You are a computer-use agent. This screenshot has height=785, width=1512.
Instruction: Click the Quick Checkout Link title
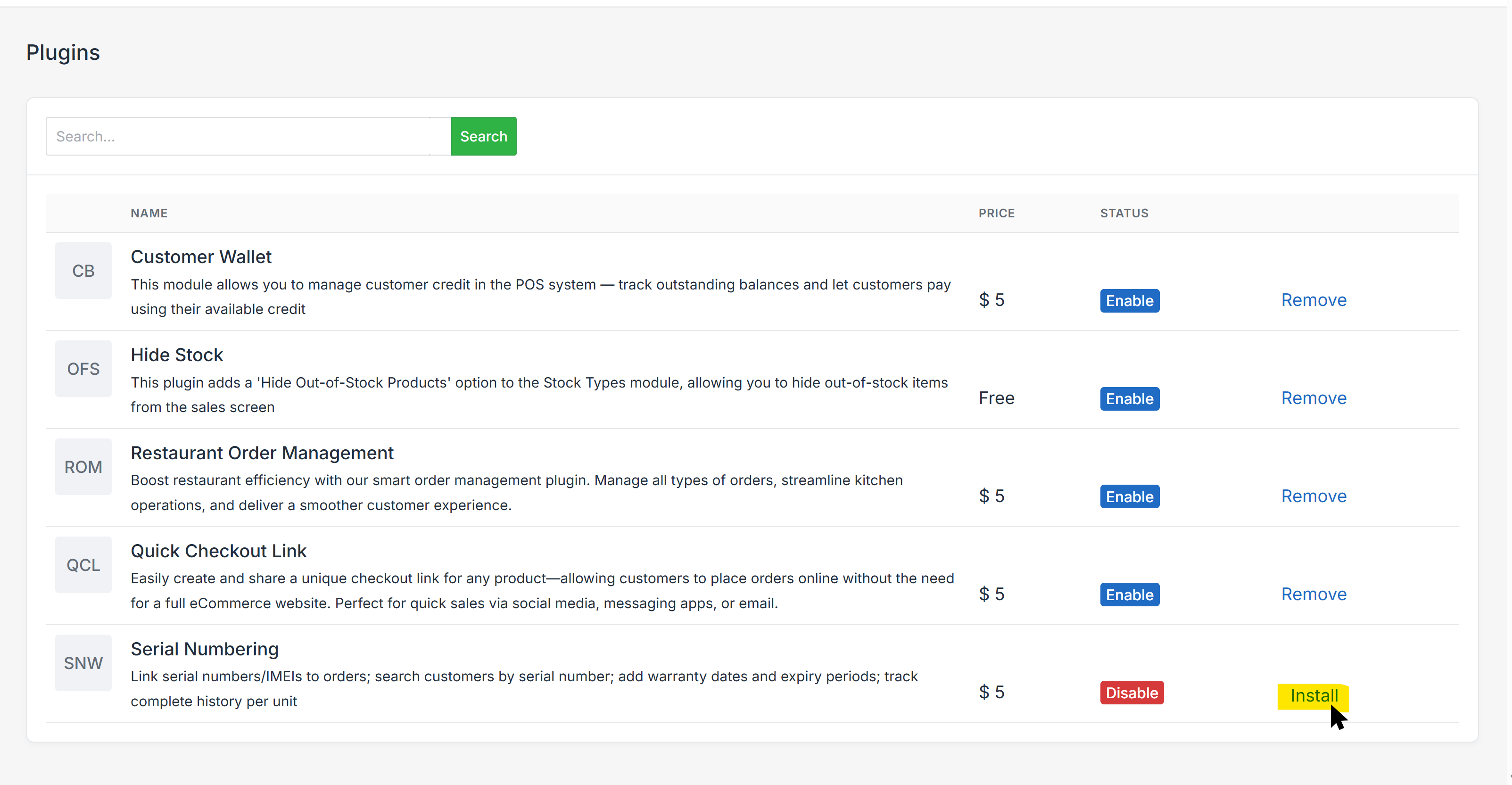click(x=218, y=551)
